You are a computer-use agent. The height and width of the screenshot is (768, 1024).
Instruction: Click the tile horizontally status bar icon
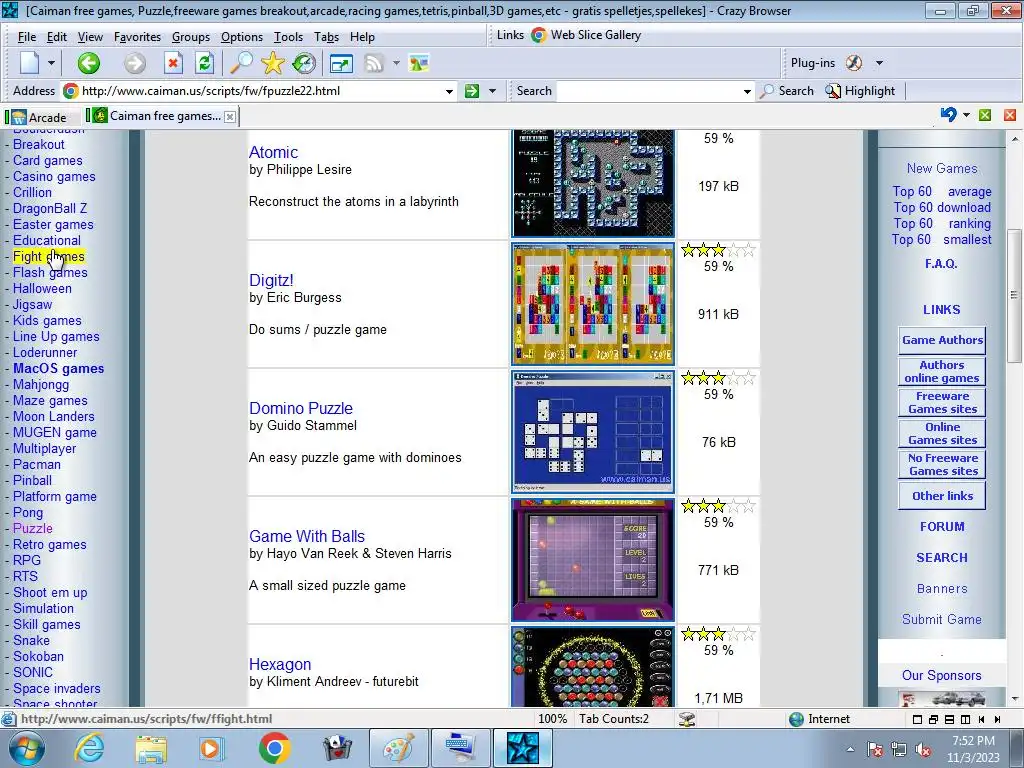(x=950, y=720)
